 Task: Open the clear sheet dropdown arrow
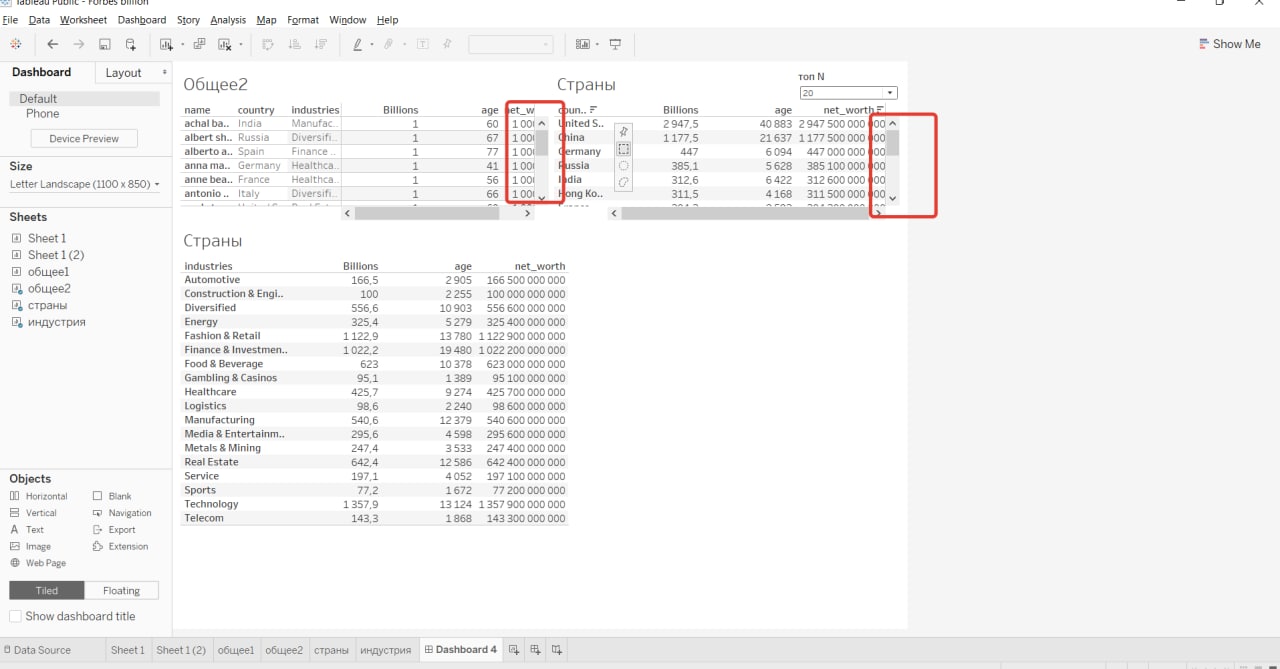[240, 44]
